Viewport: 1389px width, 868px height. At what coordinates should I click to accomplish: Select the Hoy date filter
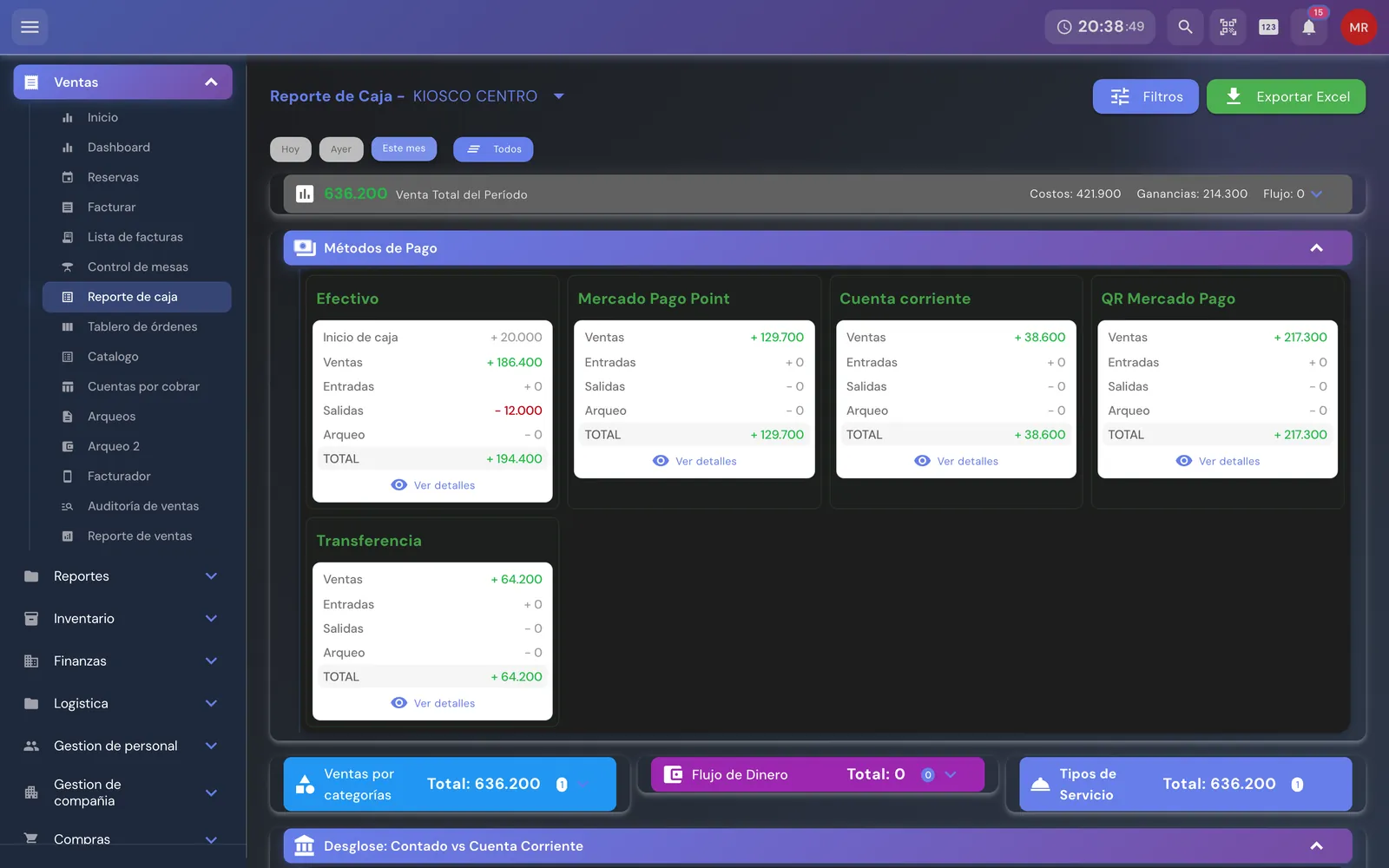[x=290, y=149]
